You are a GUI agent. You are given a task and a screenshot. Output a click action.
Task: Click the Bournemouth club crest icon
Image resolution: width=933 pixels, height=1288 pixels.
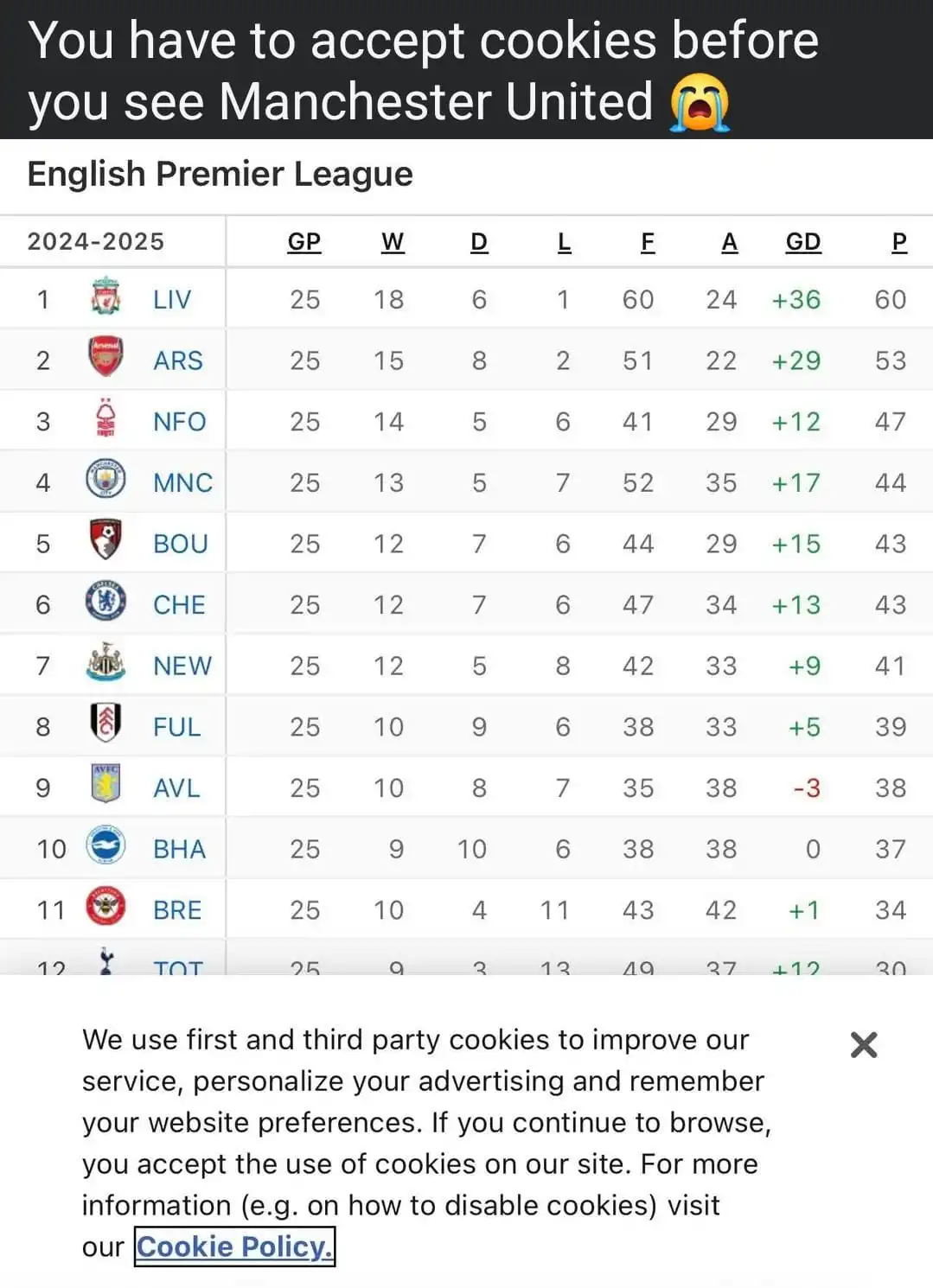(x=105, y=540)
